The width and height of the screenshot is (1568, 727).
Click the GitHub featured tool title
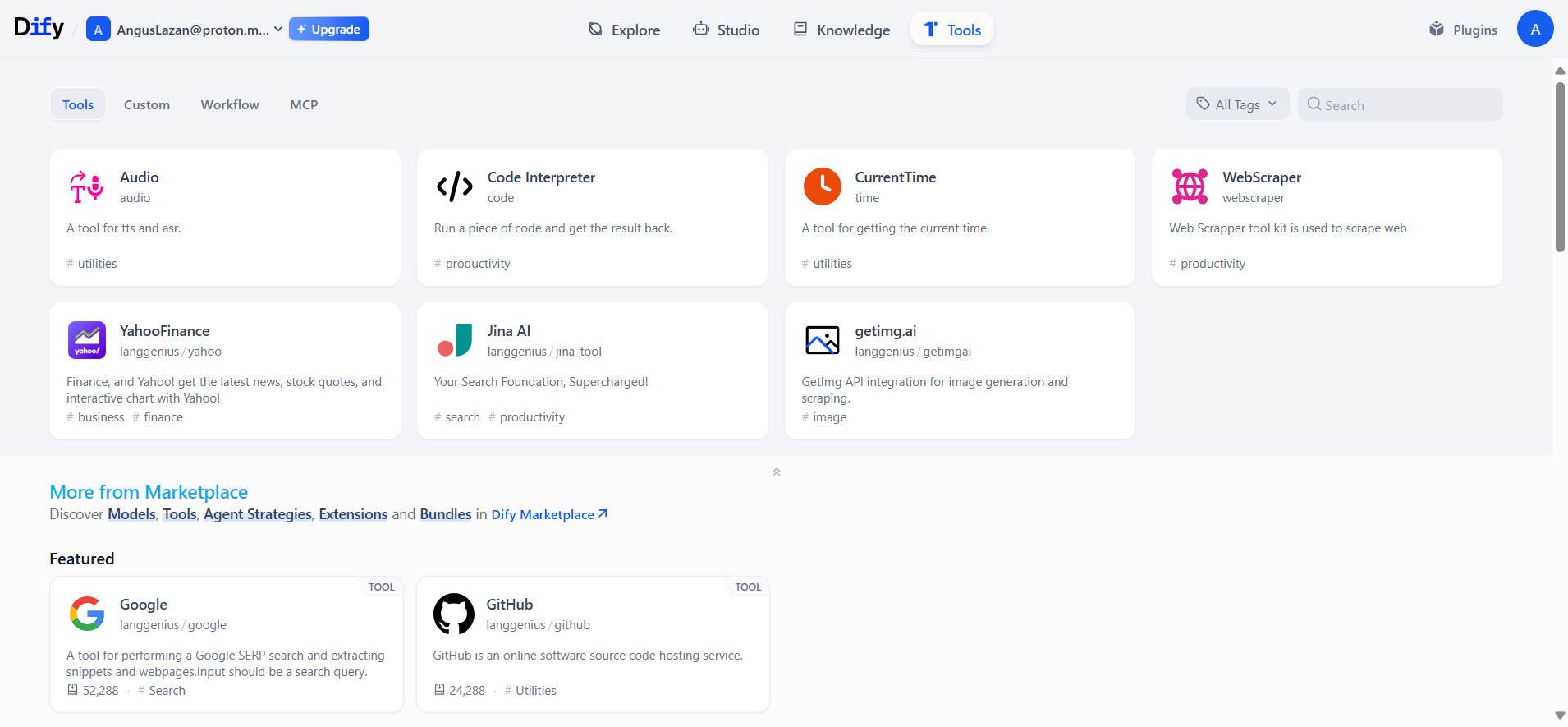(x=510, y=605)
